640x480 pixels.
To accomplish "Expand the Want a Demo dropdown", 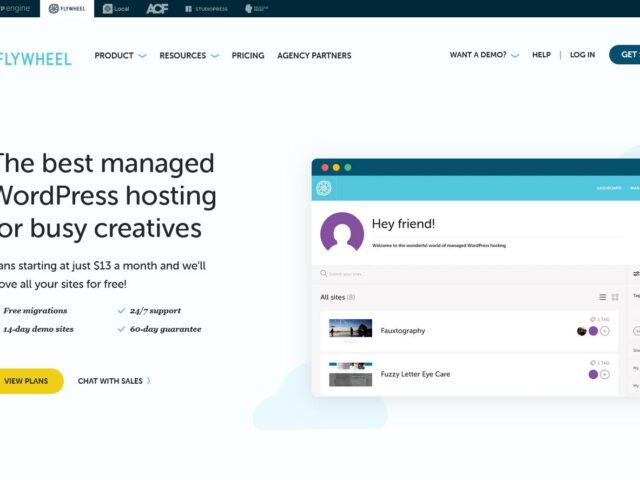I will [484, 55].
